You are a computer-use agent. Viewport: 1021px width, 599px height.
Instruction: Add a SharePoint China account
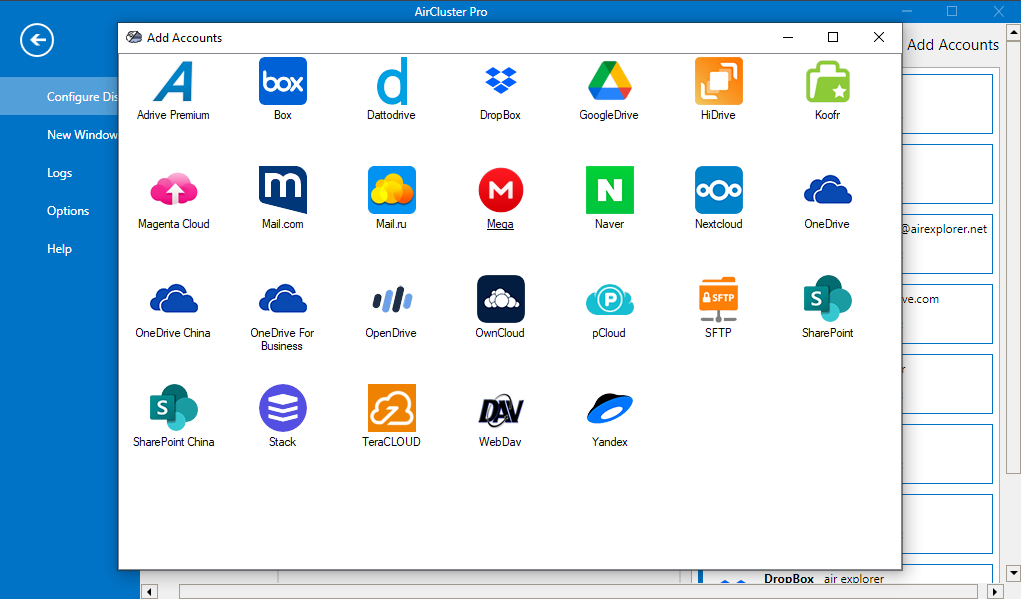coord(173,408)
